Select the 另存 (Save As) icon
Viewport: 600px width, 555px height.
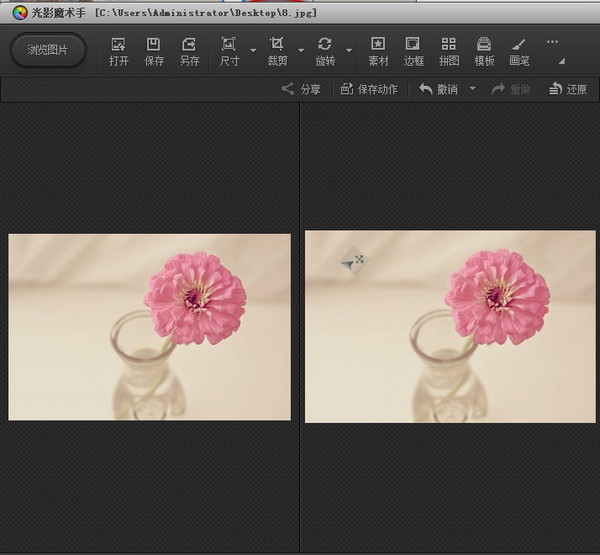coord(189,45)
